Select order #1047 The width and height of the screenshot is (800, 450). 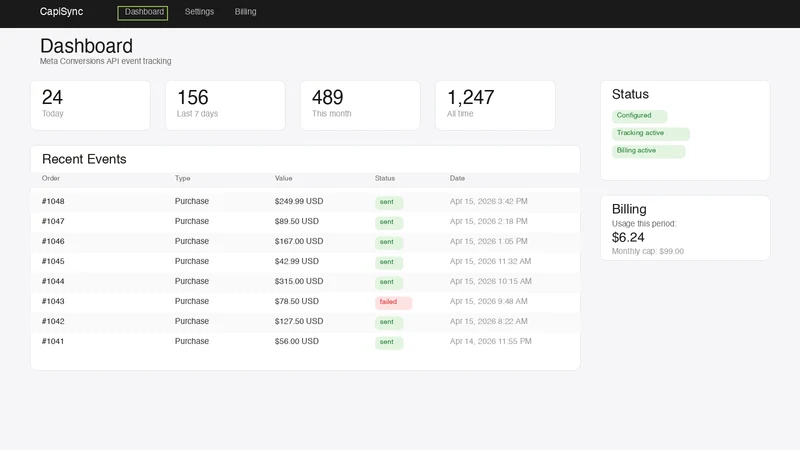tap(53, 221)
